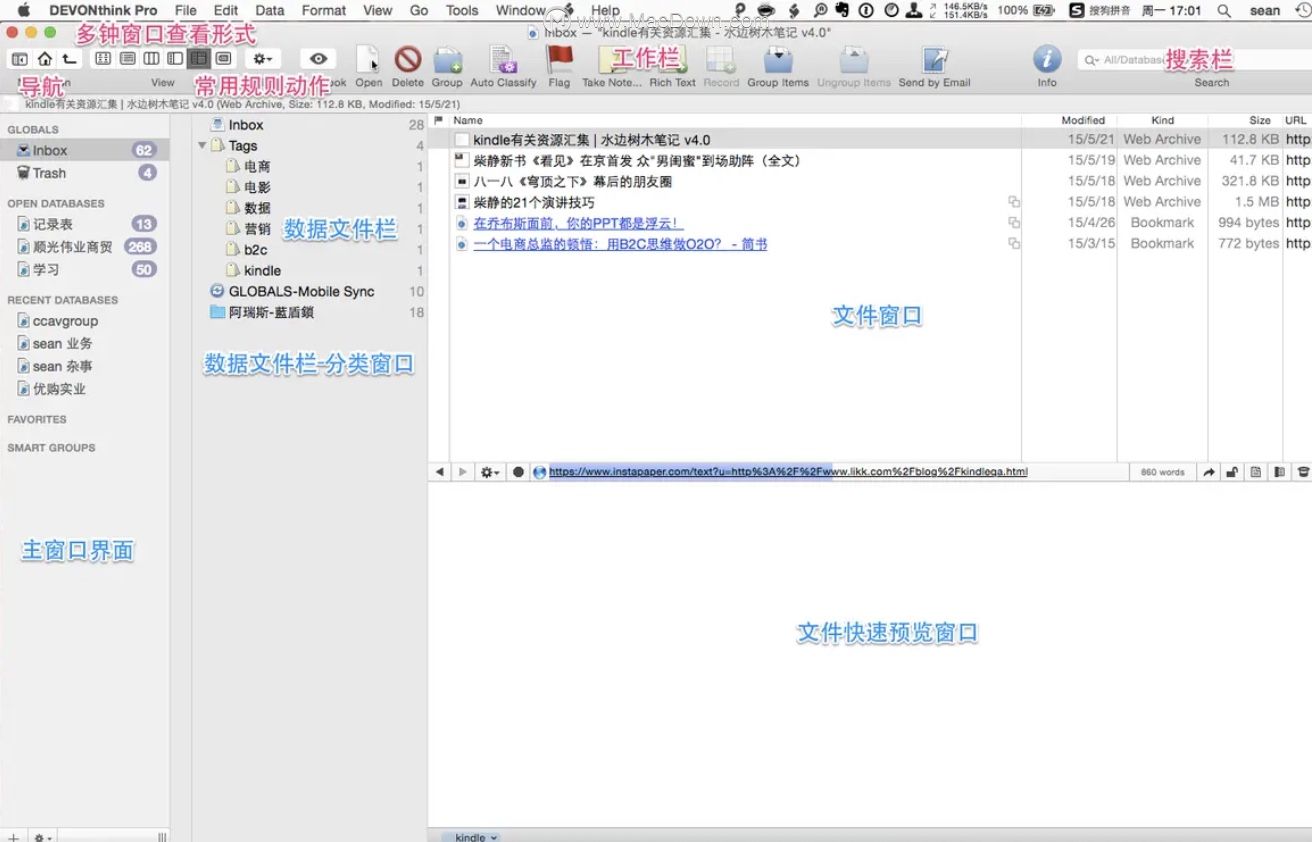This screenshot has height=842, width=1312.
Task: Open the Info panel icon
Action: [x=1047, y=59]
